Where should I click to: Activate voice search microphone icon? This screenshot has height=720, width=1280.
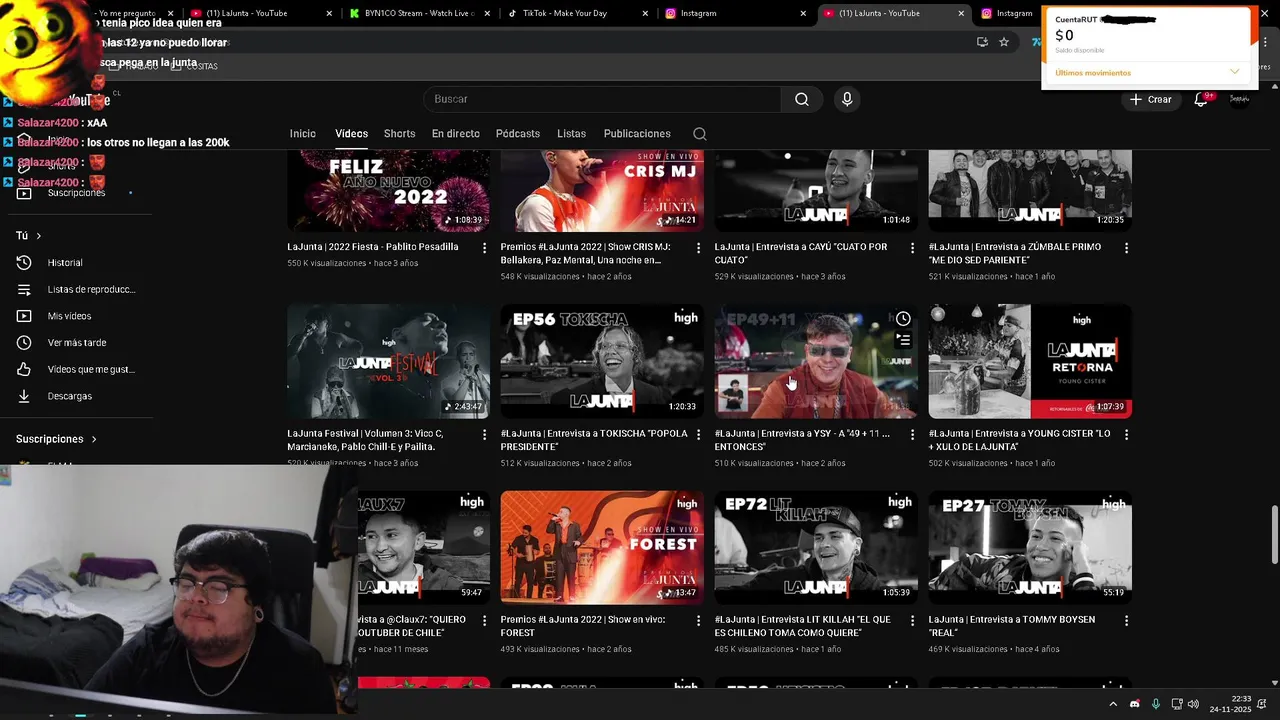click(847, 99)
